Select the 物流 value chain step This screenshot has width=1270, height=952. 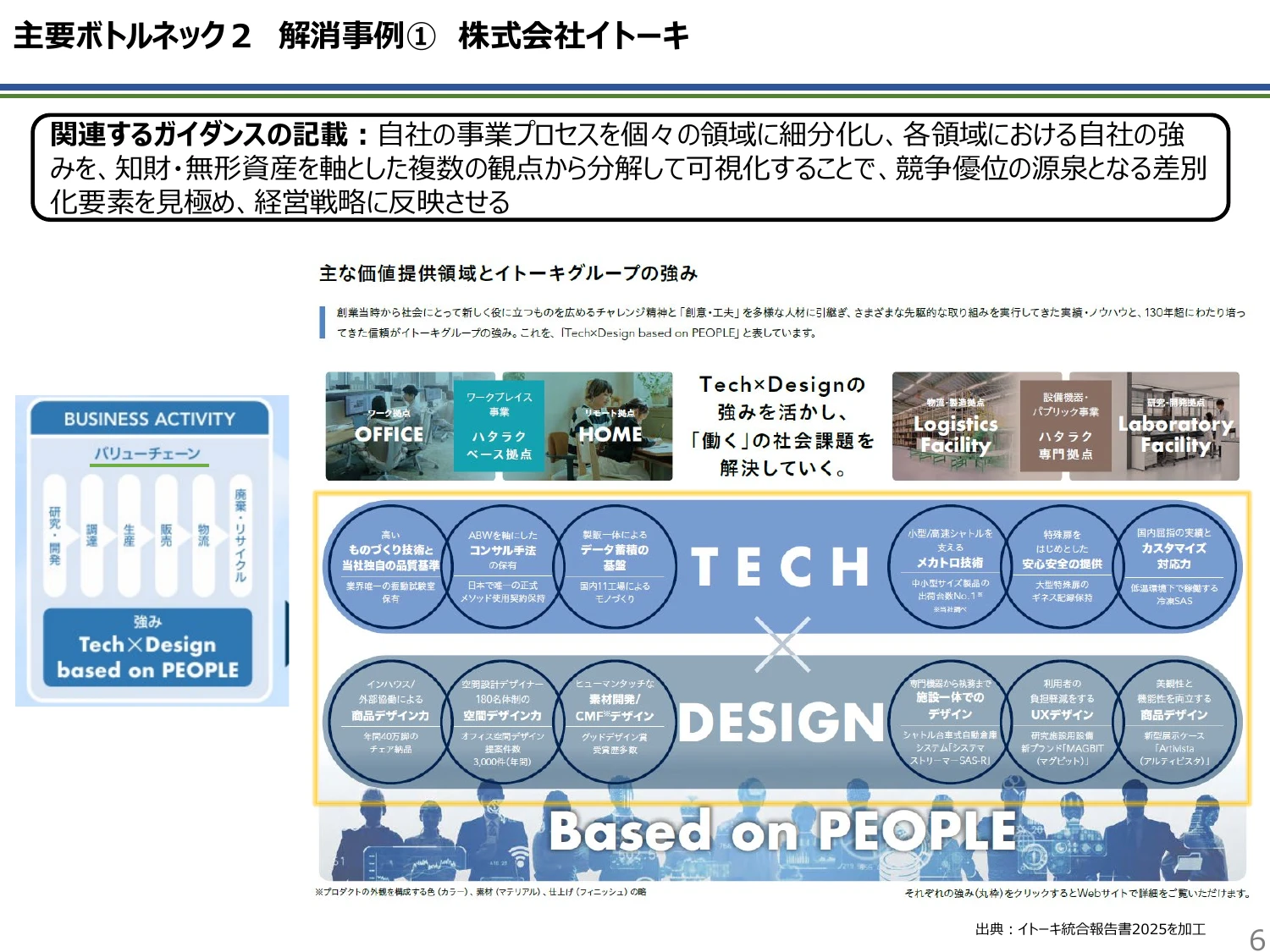click(204, 535)
